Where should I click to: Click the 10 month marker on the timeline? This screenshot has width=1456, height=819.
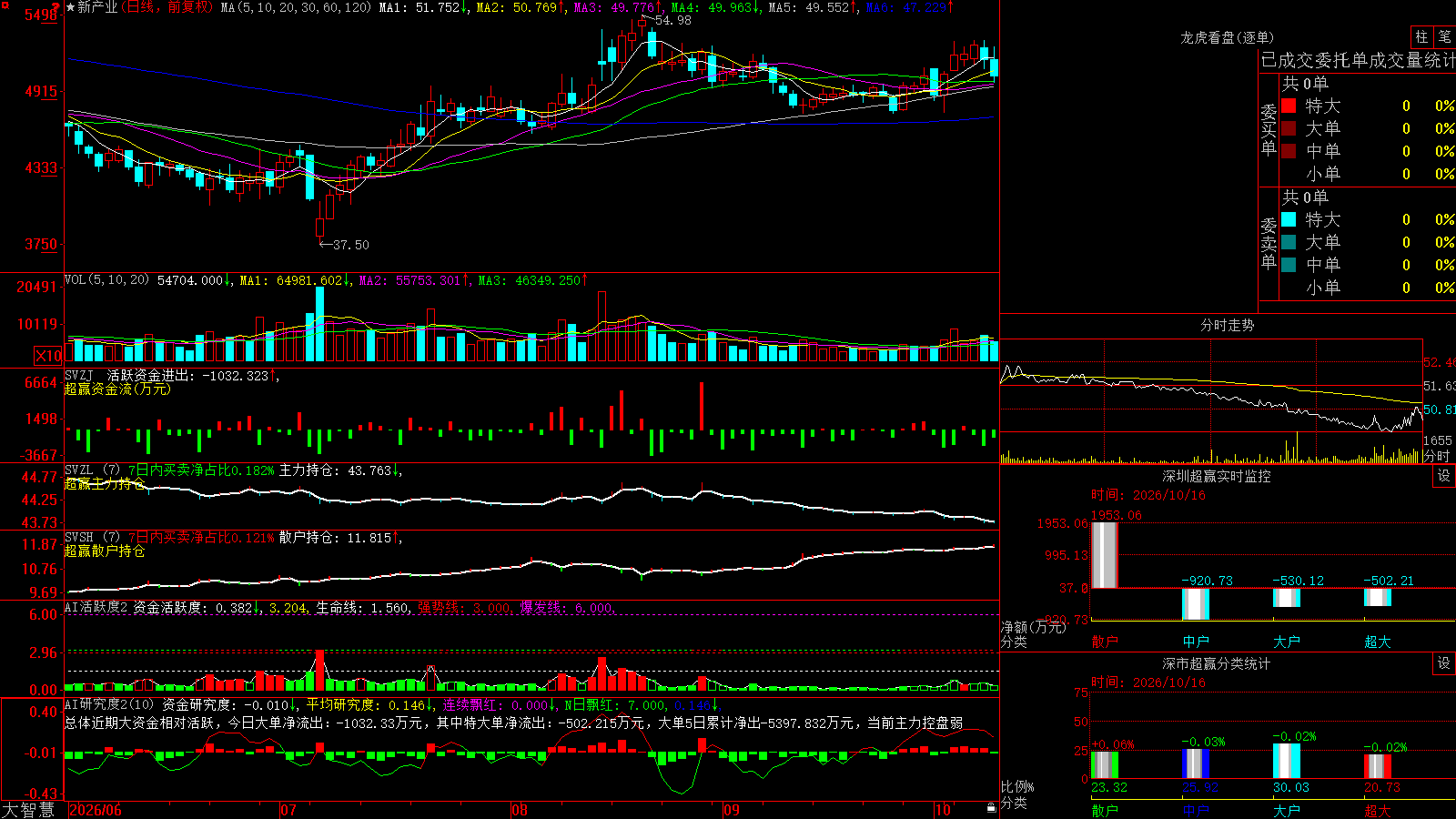click(942, 810)
